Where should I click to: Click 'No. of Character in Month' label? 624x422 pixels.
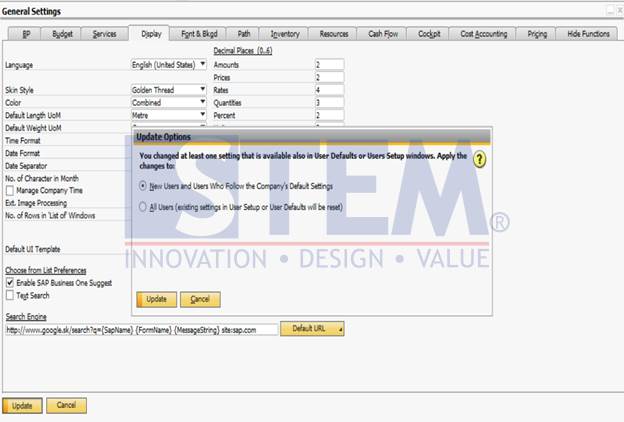pyautogui.click(x=42, y=178)
